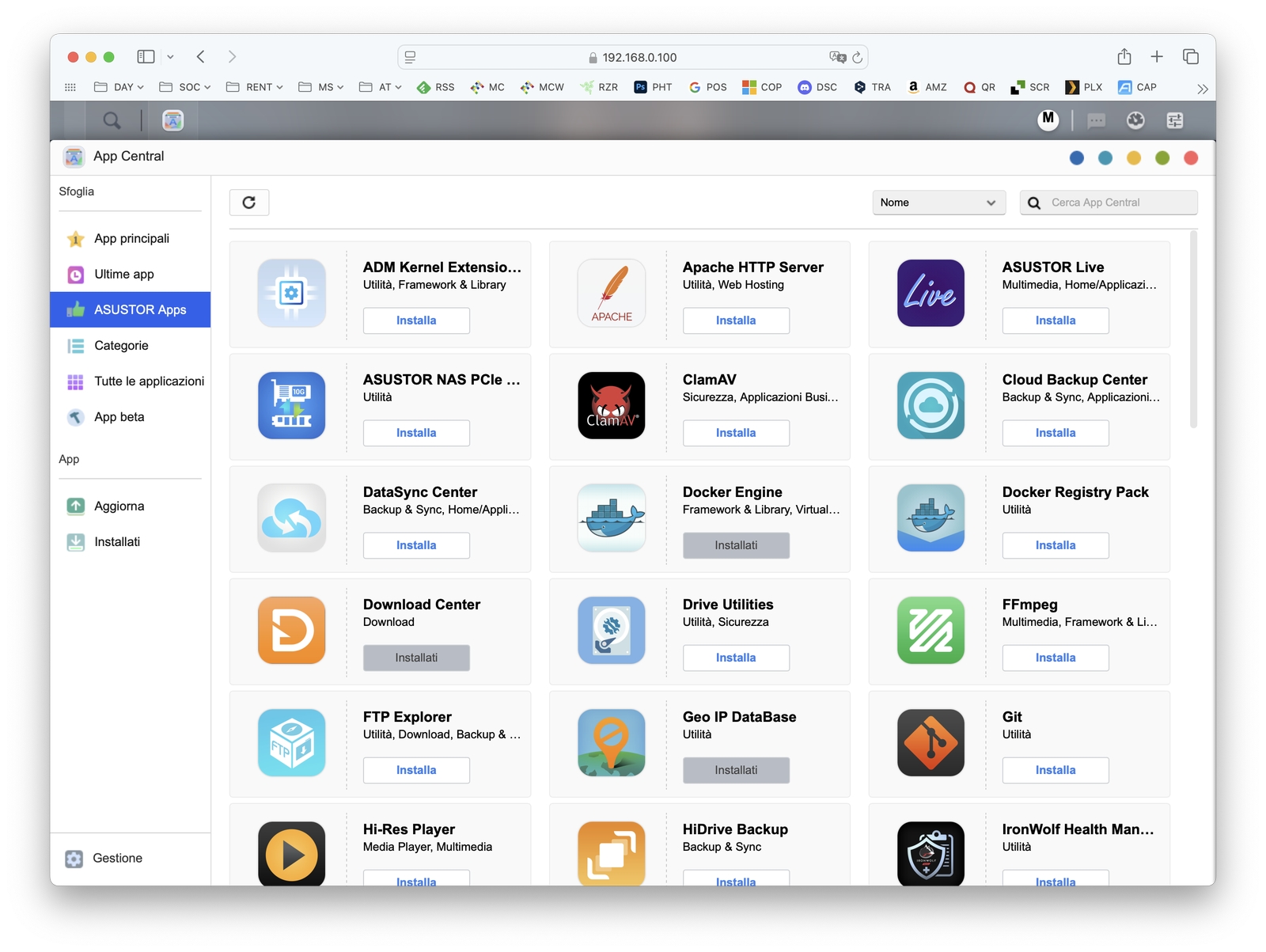Image resolution: width=1266 pixels, height=952 pixels.
Task: Open Safari share menu
Action: pyautogui.click(x=1124, y=56)
